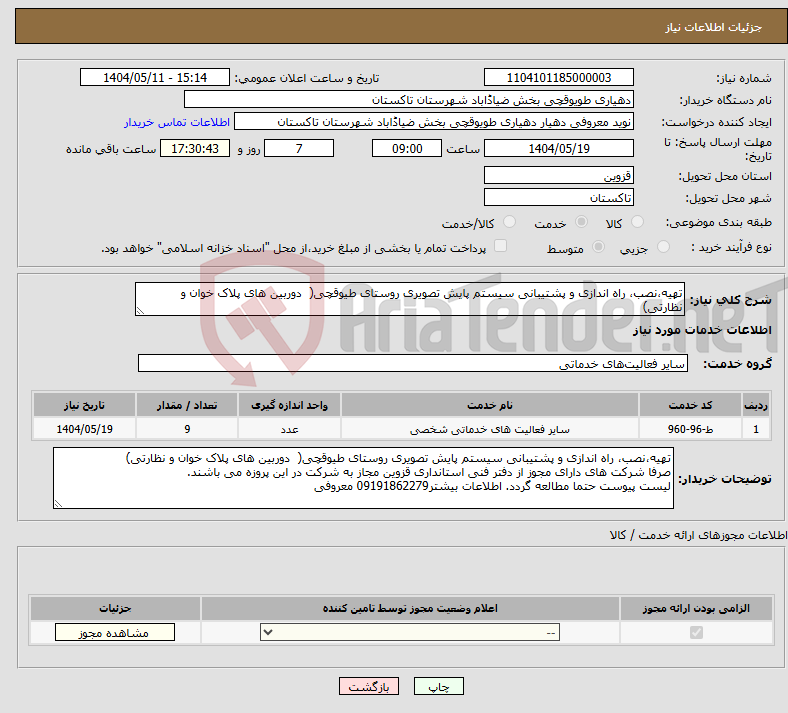
Task: Click the مشاهده مجوز button
Action: (115, 632)
